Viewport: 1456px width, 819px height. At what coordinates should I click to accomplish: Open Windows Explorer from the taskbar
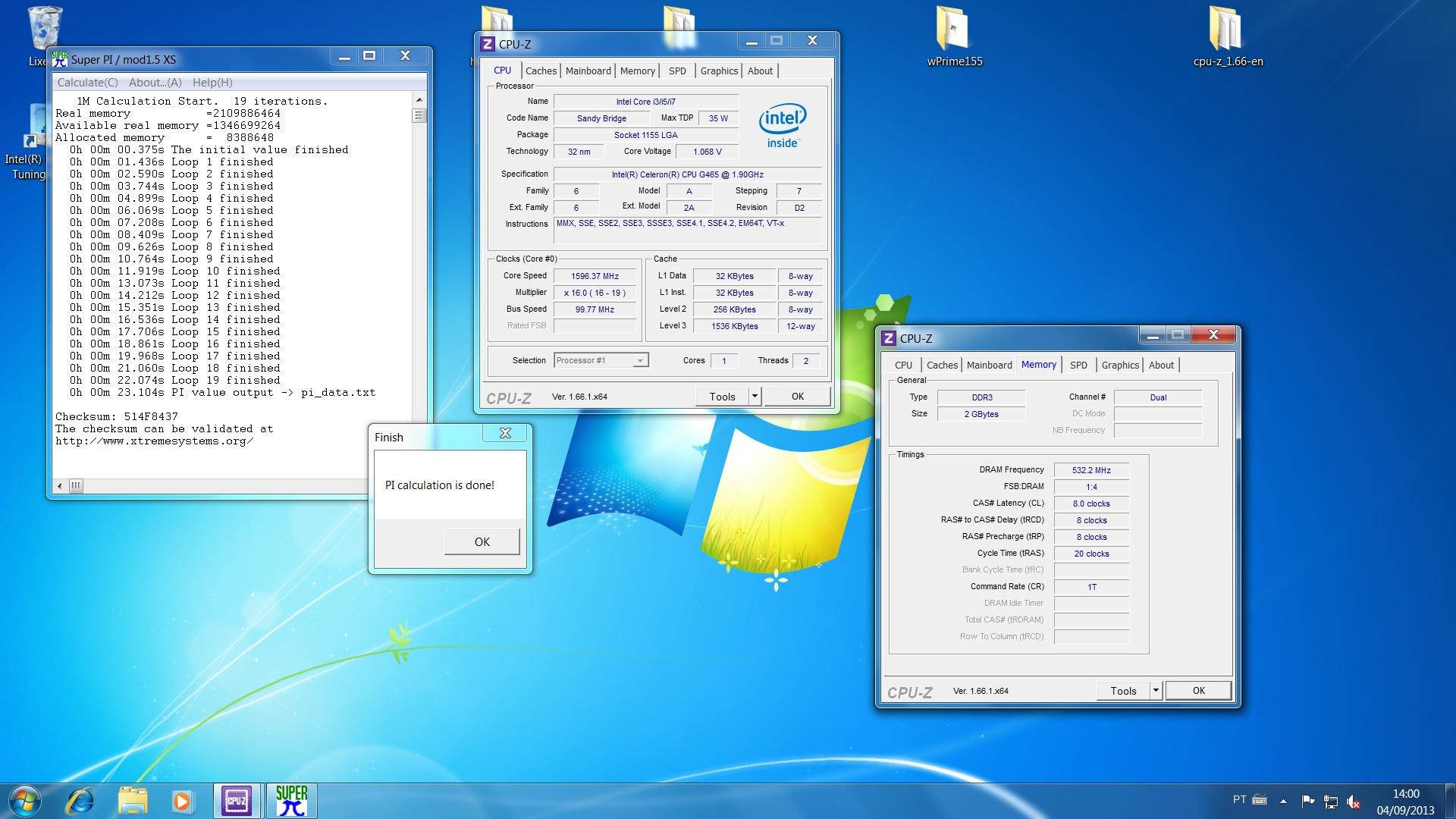[x=133, y=801]
